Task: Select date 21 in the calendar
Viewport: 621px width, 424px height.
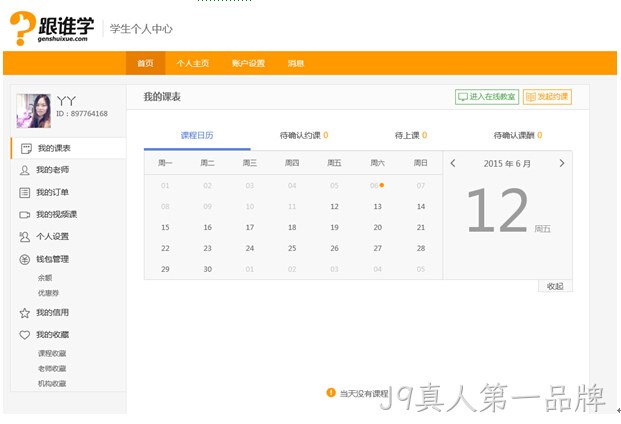Action: tap(421, 228)
